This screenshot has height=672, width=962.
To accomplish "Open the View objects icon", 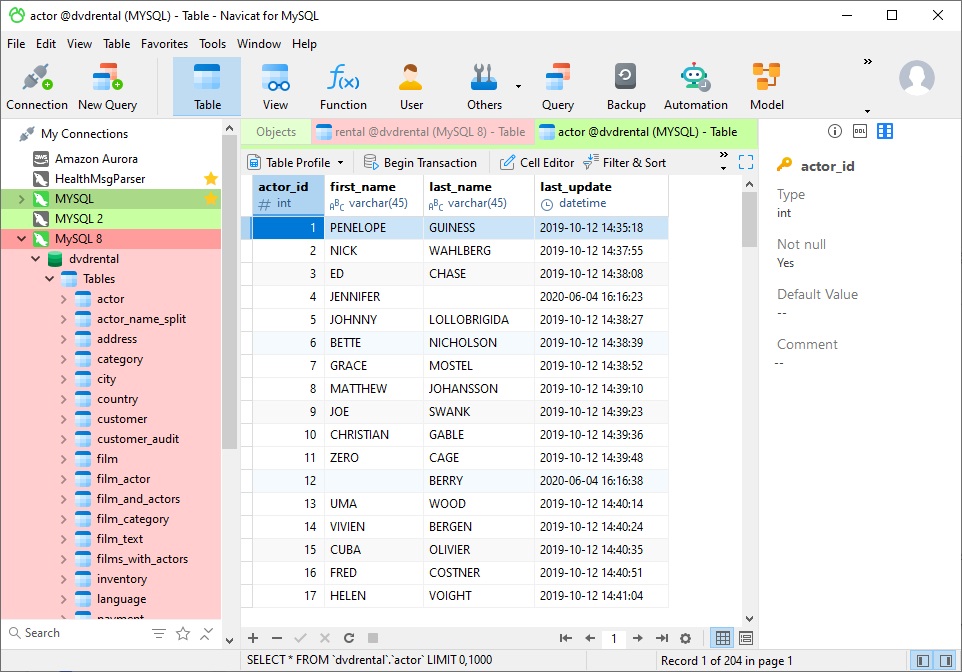I will pyautogui.click(x=275, y=87).
